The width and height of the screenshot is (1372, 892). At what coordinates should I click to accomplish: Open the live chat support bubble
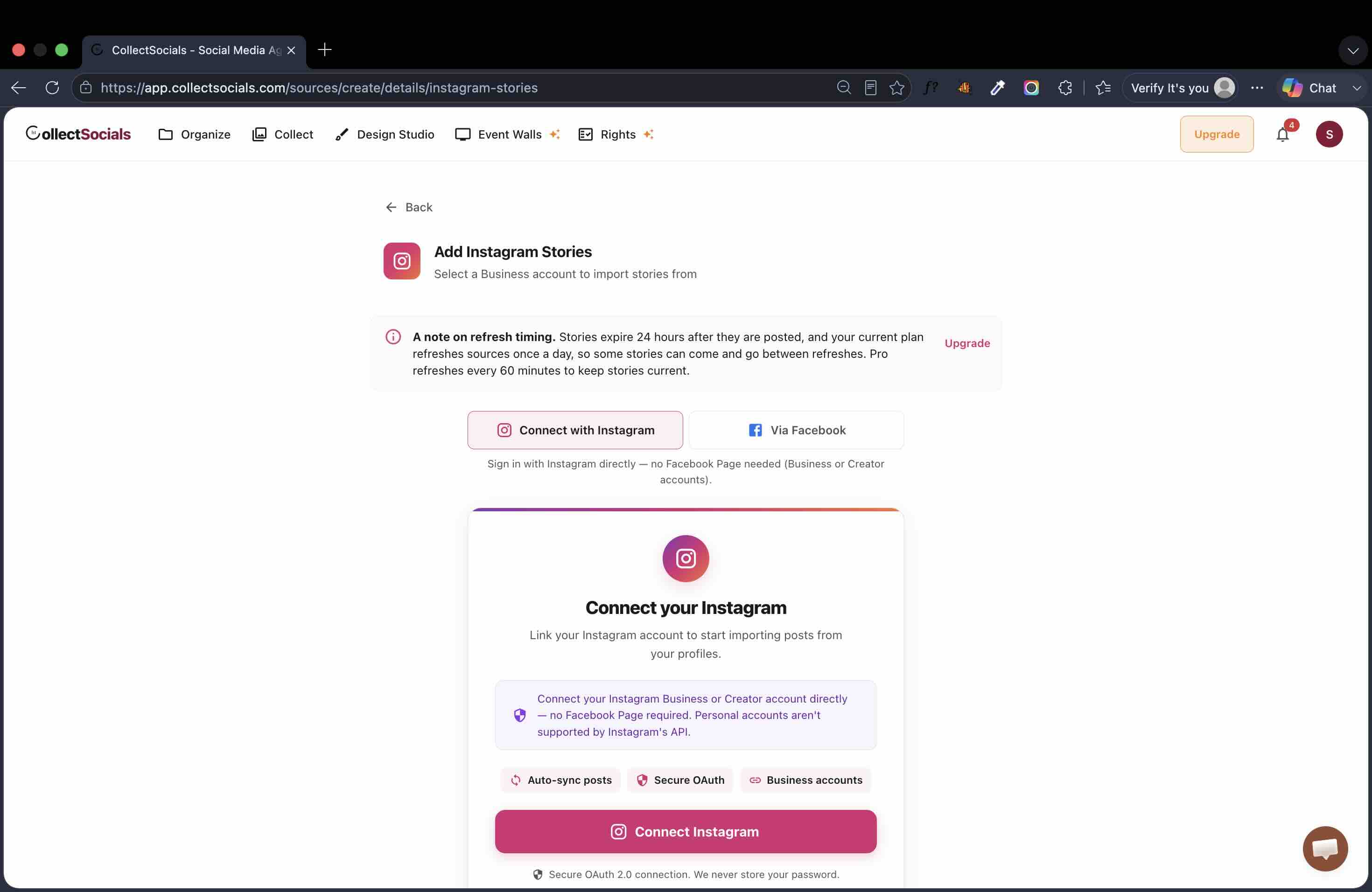tap(1325, 848)
